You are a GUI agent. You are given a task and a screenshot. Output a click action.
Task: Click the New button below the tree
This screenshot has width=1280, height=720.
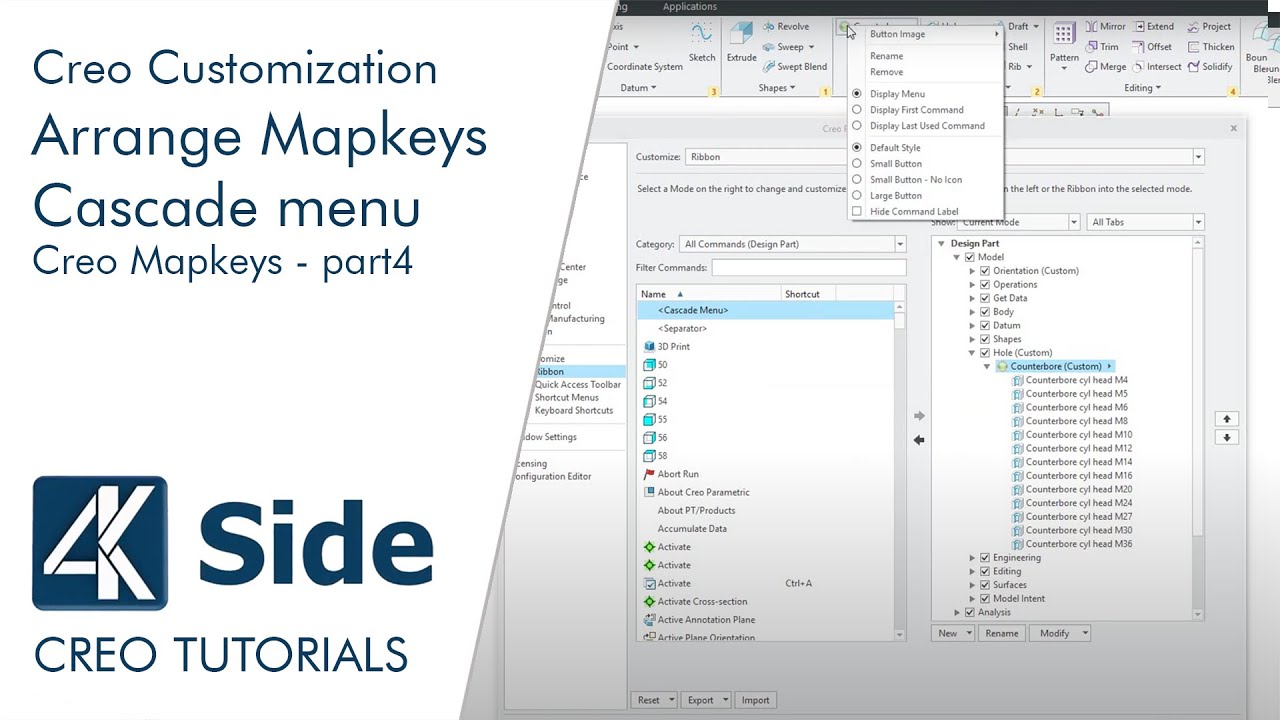(x=953, y=633)
